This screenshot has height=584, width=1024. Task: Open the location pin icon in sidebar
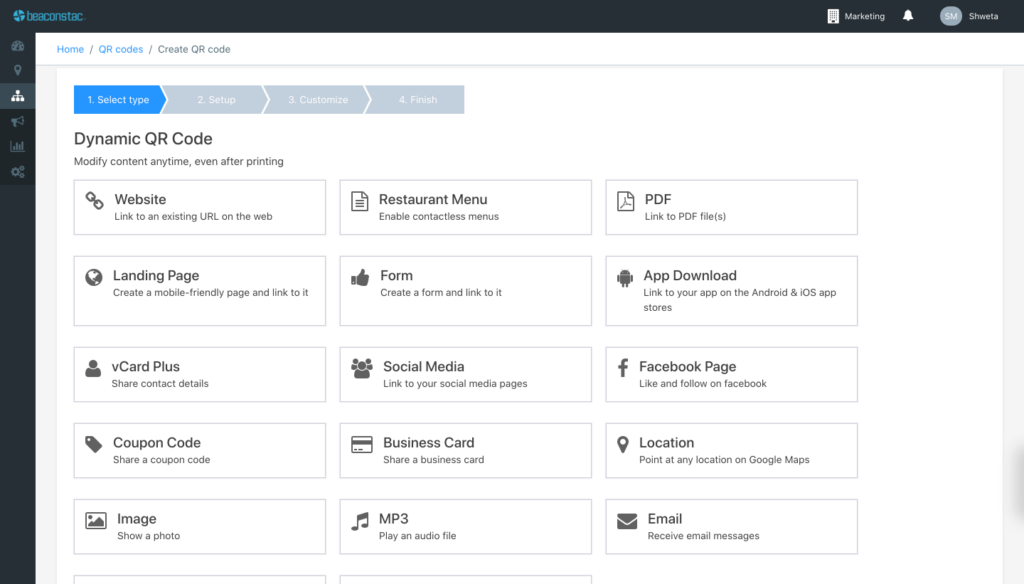18,70
